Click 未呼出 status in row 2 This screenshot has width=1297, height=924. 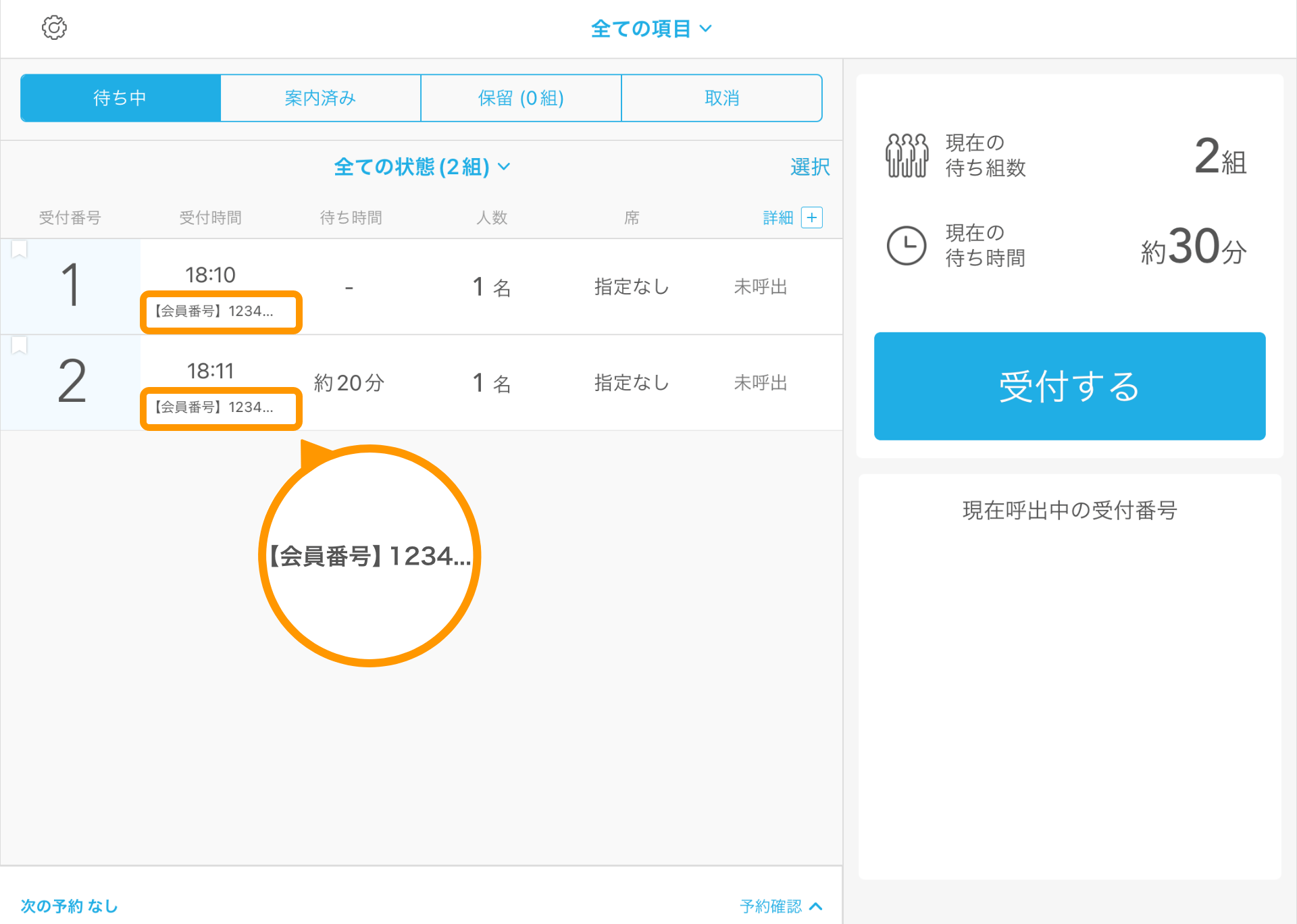tap(761, 383)
